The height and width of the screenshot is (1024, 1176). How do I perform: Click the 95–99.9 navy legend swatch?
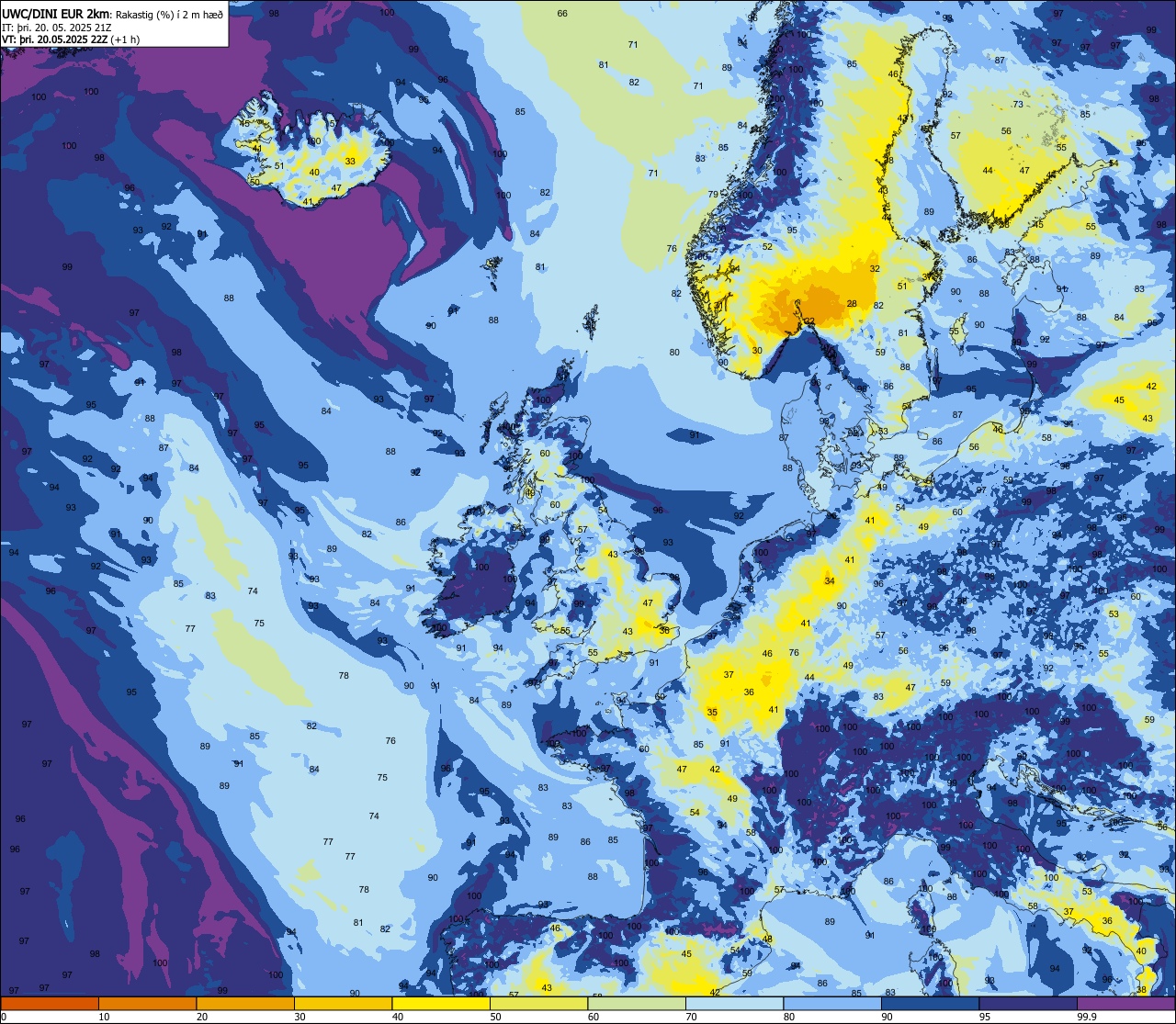coord(1028,1003)
